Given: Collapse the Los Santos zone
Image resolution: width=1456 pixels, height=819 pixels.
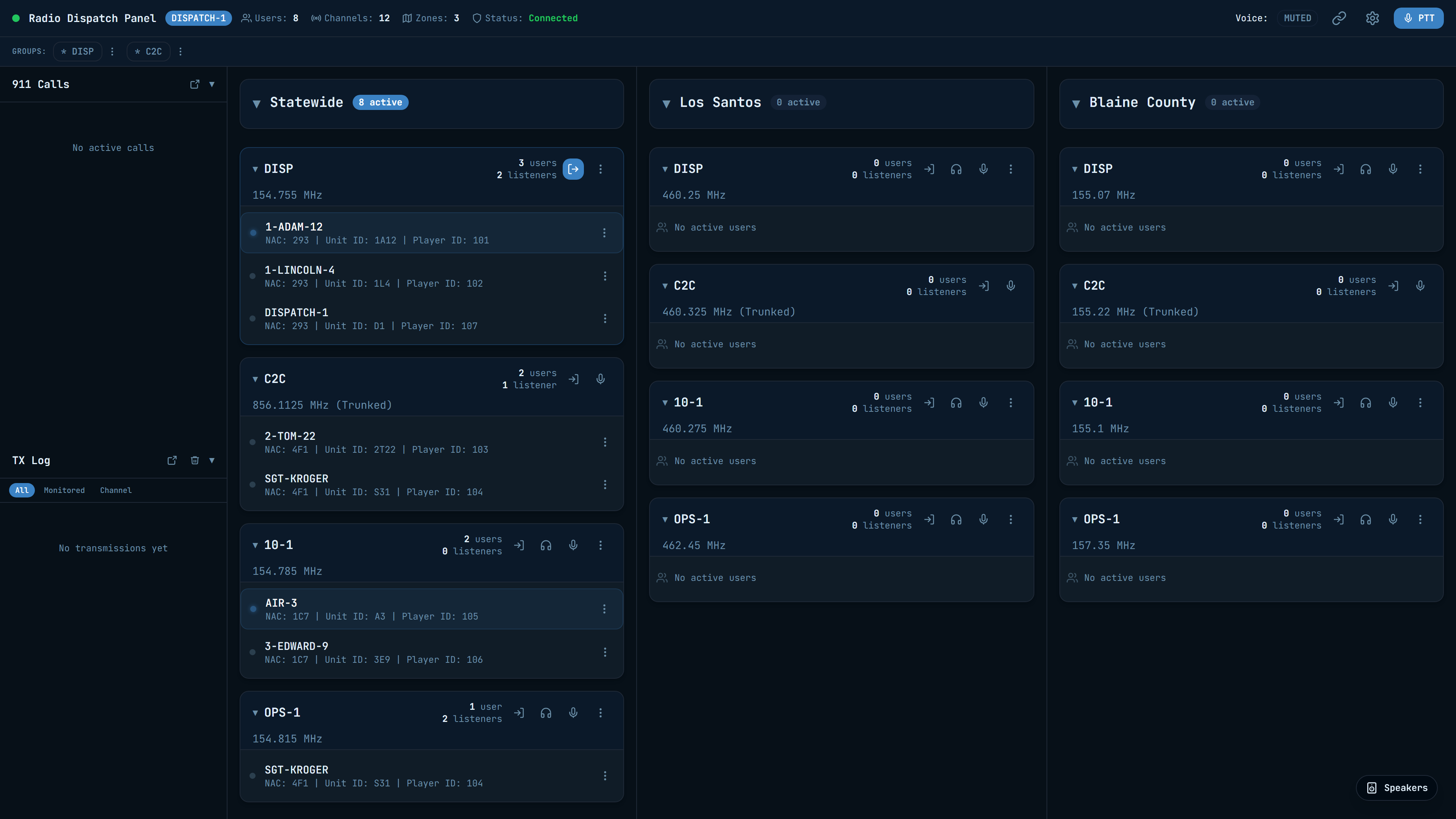Looking at the screenshot, I should [x=667, y=104].
